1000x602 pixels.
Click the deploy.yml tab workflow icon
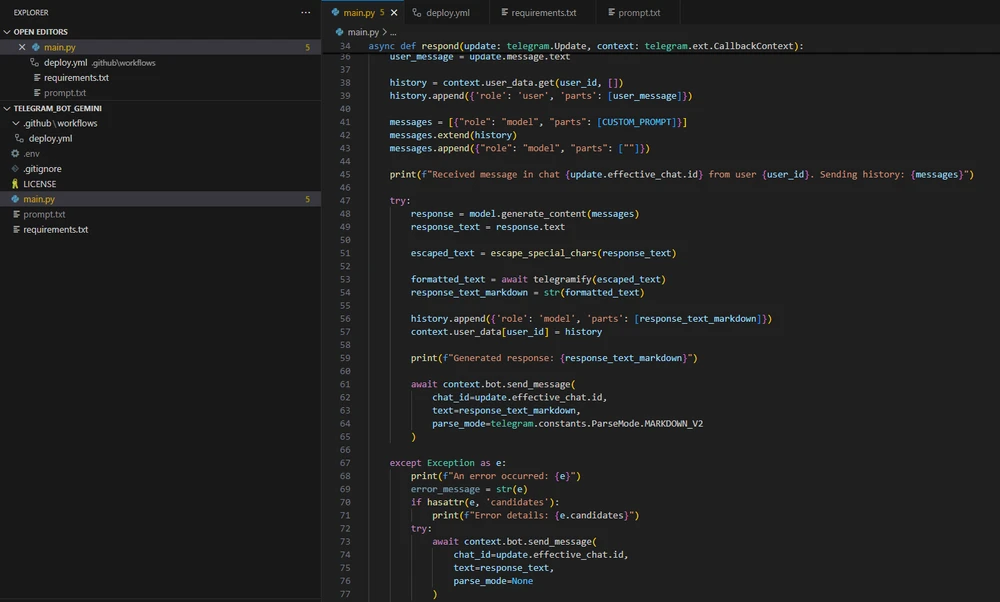pos(416,13)
